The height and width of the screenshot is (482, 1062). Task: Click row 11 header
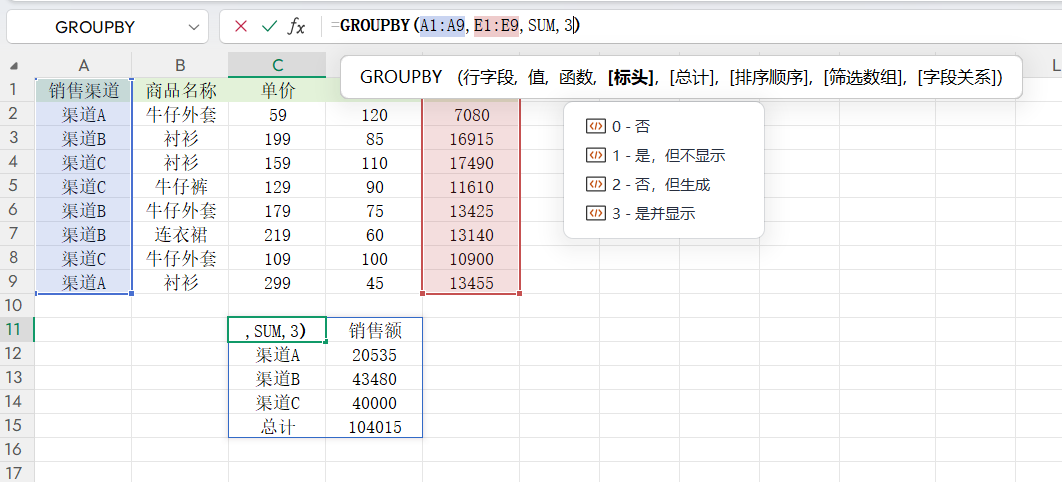tap(16, 330)
